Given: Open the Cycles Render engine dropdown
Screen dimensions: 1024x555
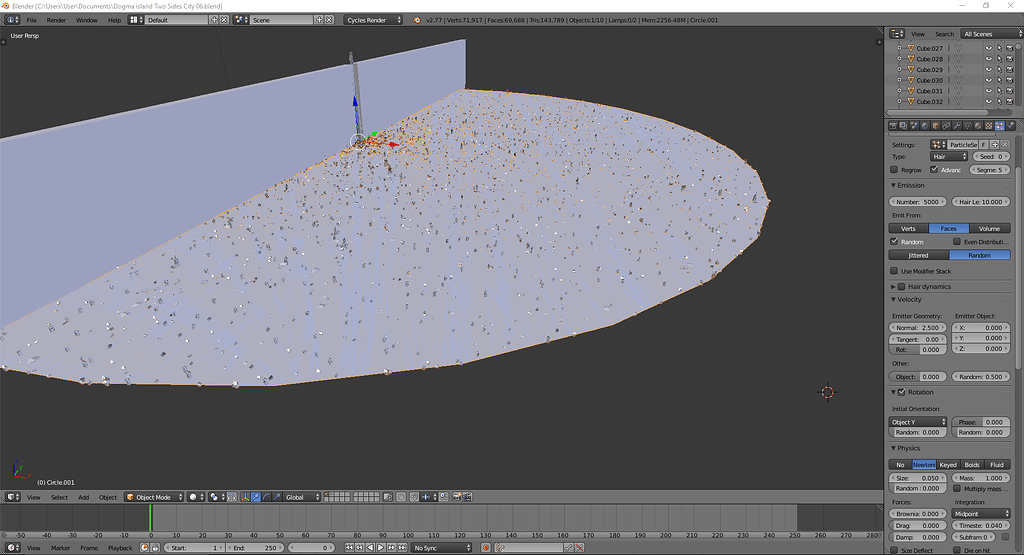Looking at the screenshot, I should [x=373, y=20].
